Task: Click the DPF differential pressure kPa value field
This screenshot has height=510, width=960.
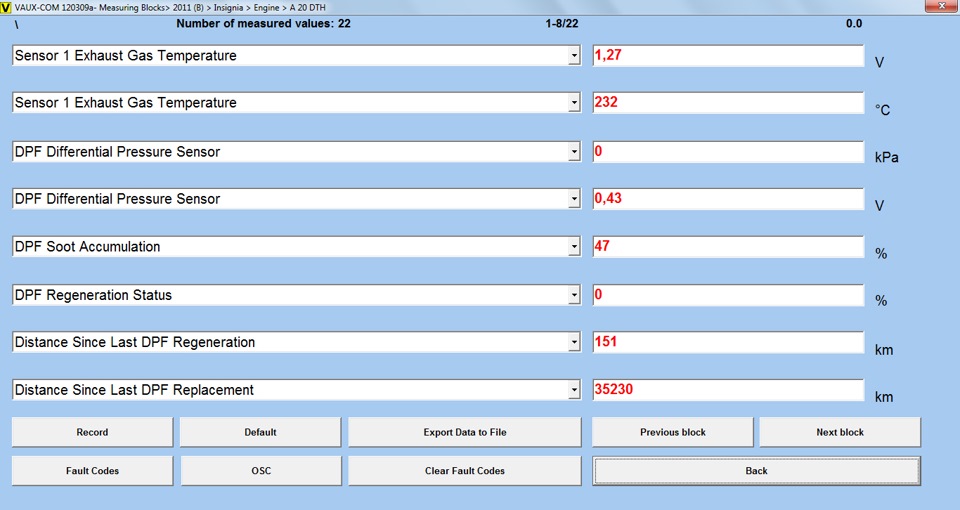Action: click(728, 151)
